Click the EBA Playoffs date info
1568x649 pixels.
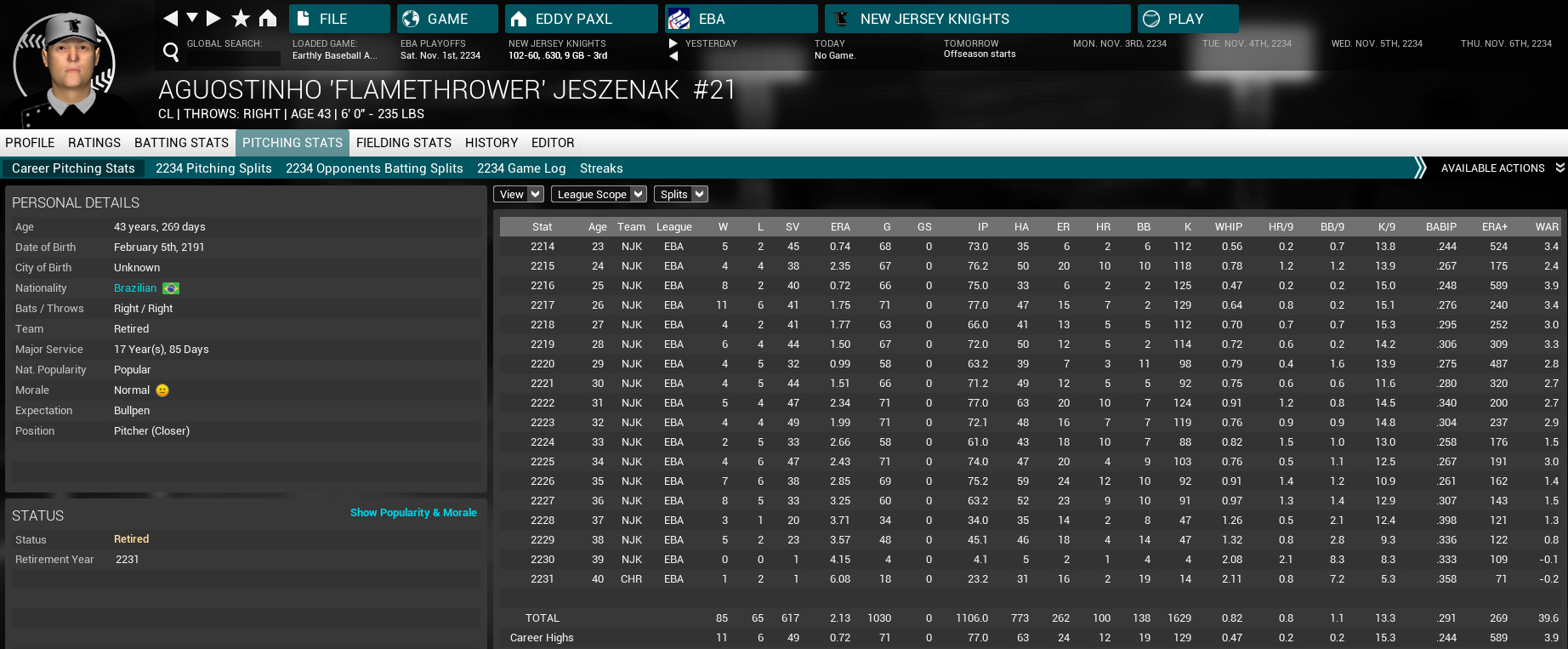(x=440, y=49)
